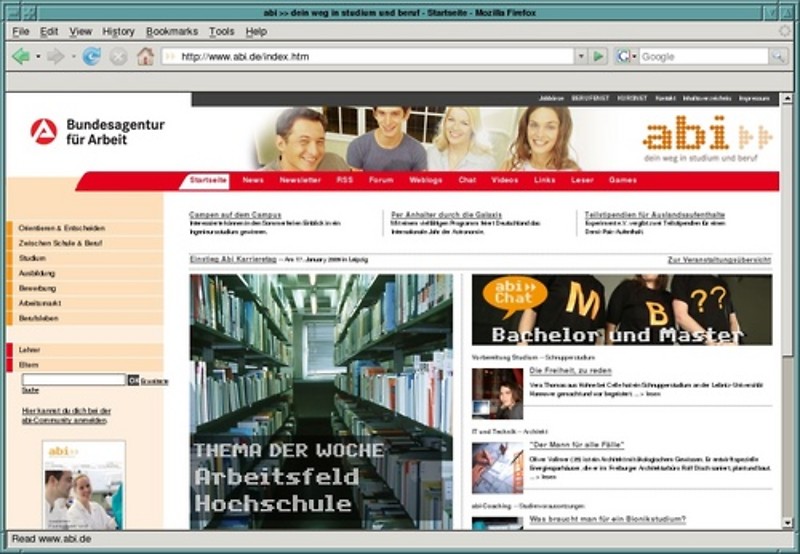800x554 pixels.
Task: Open the File menu
Action: [20, 32]
